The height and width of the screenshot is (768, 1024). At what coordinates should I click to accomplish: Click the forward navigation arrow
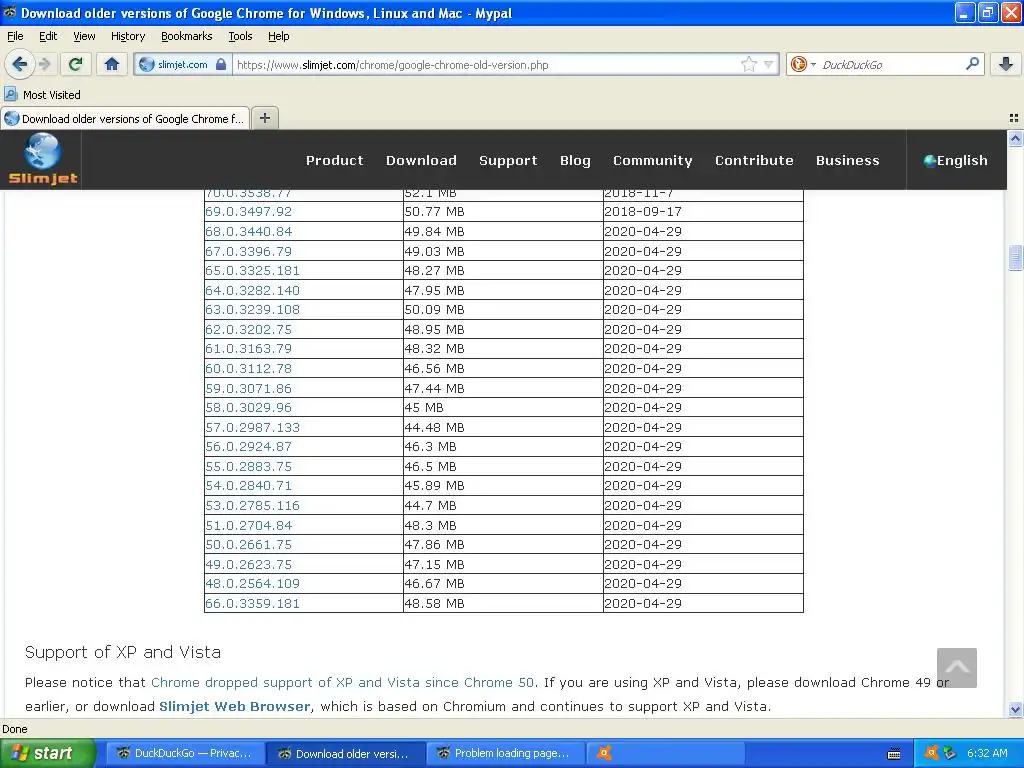[x=44, y=64]
